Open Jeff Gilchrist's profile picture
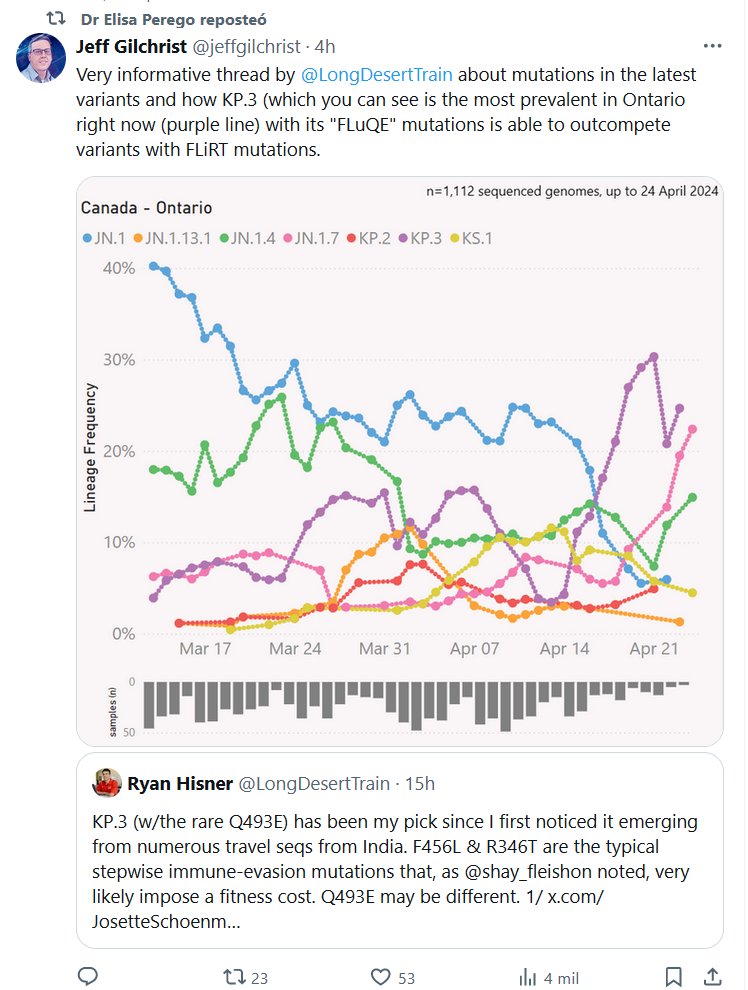Image resolution: width=748 pixels, height=990 pixels. point(41,58)
